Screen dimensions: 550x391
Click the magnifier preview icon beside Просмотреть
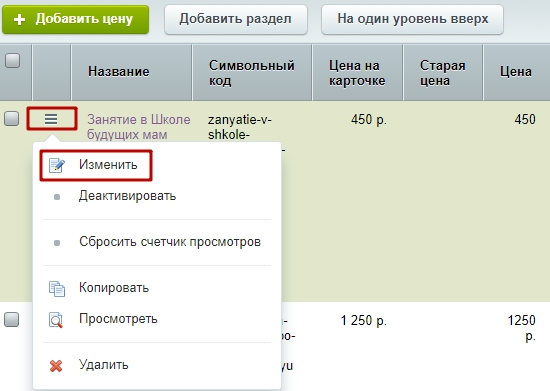click(x=56, y=320)
